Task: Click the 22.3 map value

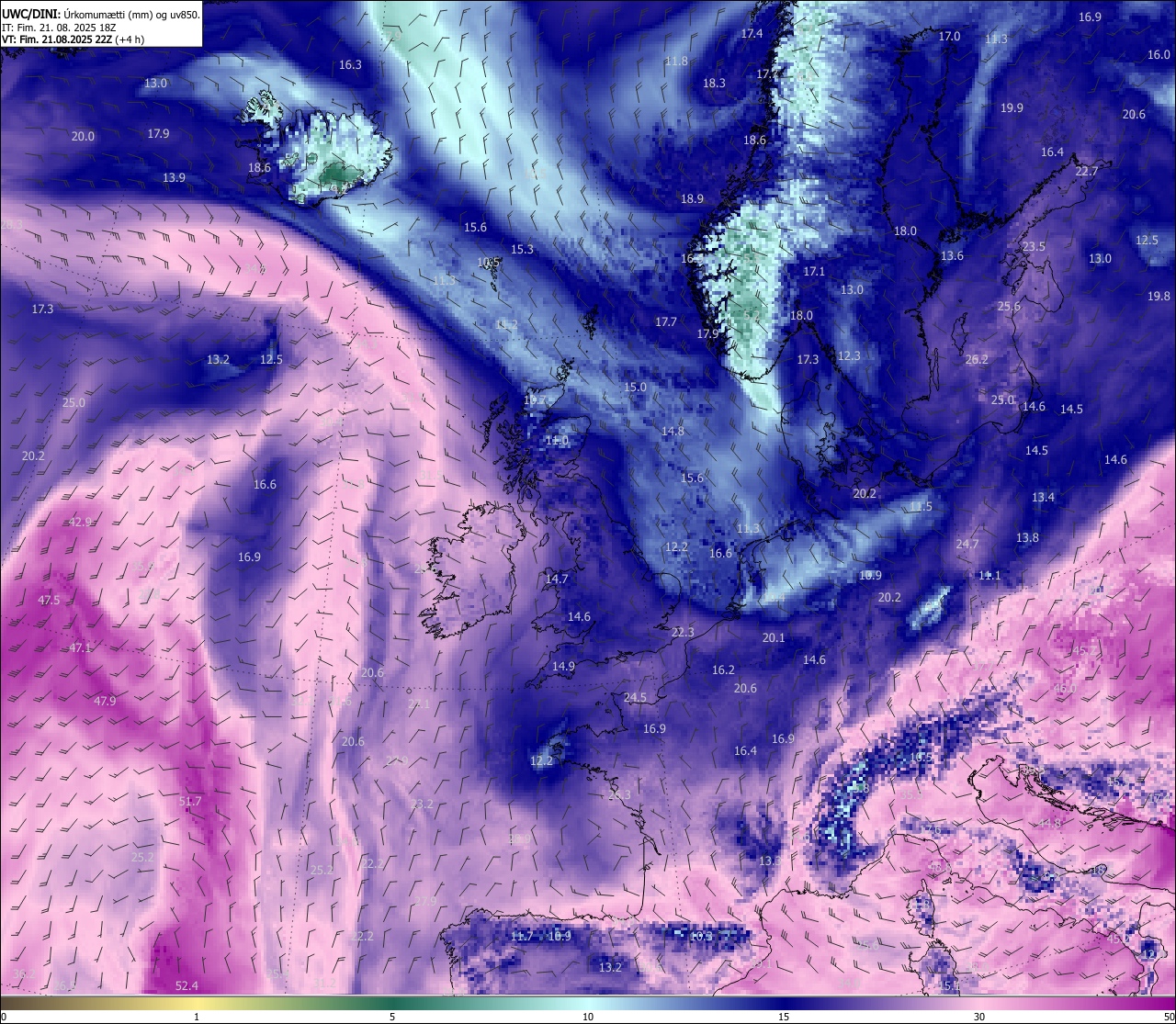Action: click(683, 633)
